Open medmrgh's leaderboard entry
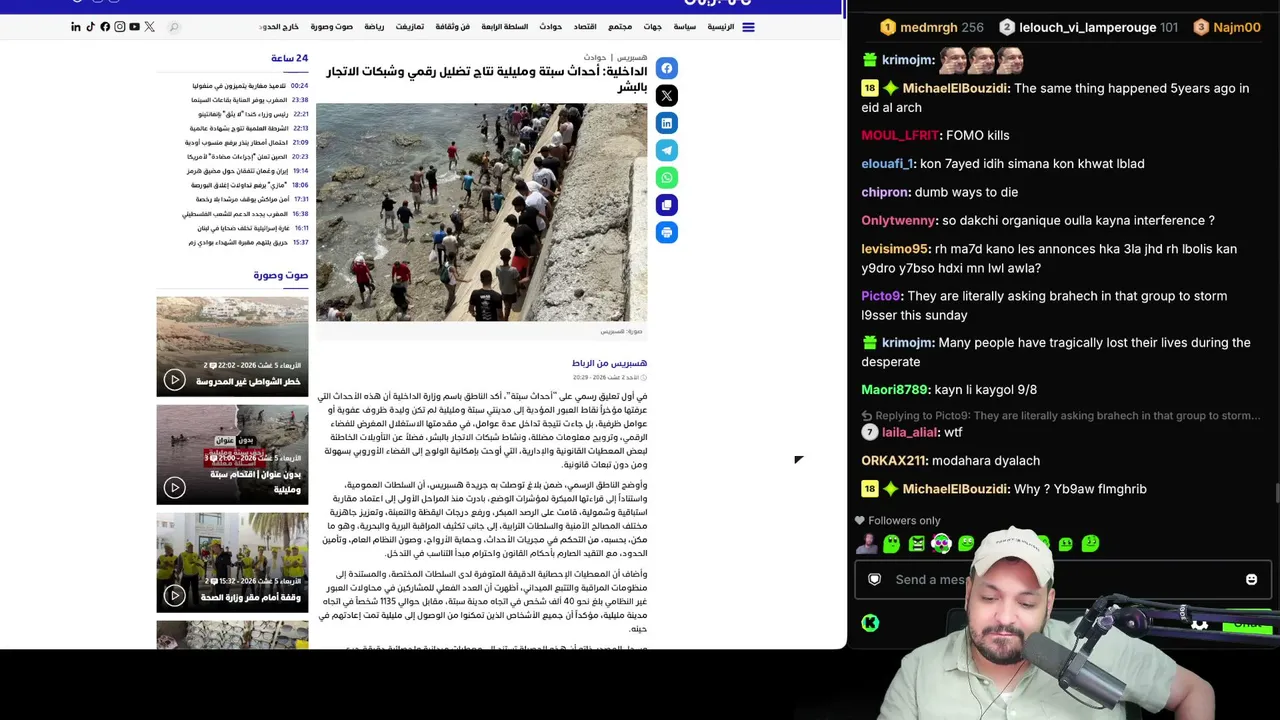The image size is (1280, 720). click(931, 28)
